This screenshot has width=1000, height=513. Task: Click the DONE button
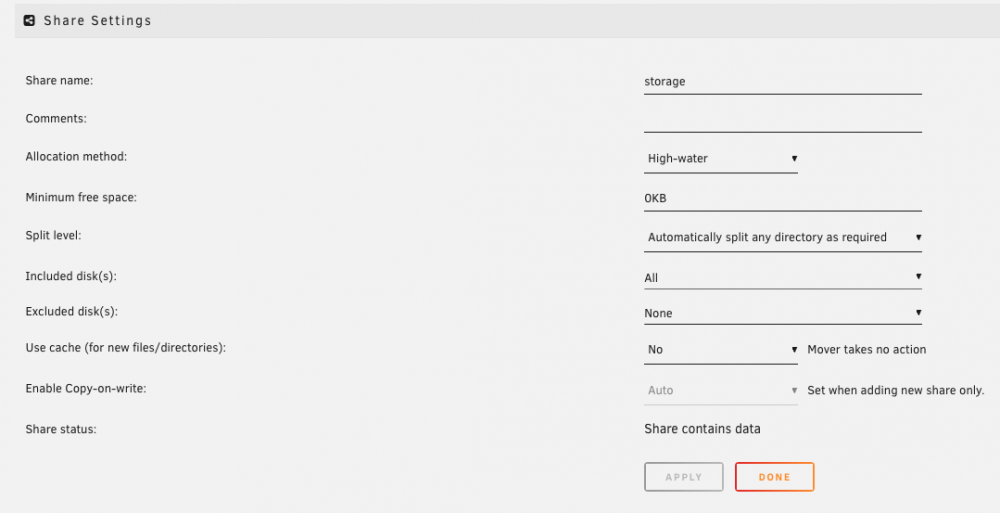775,477
